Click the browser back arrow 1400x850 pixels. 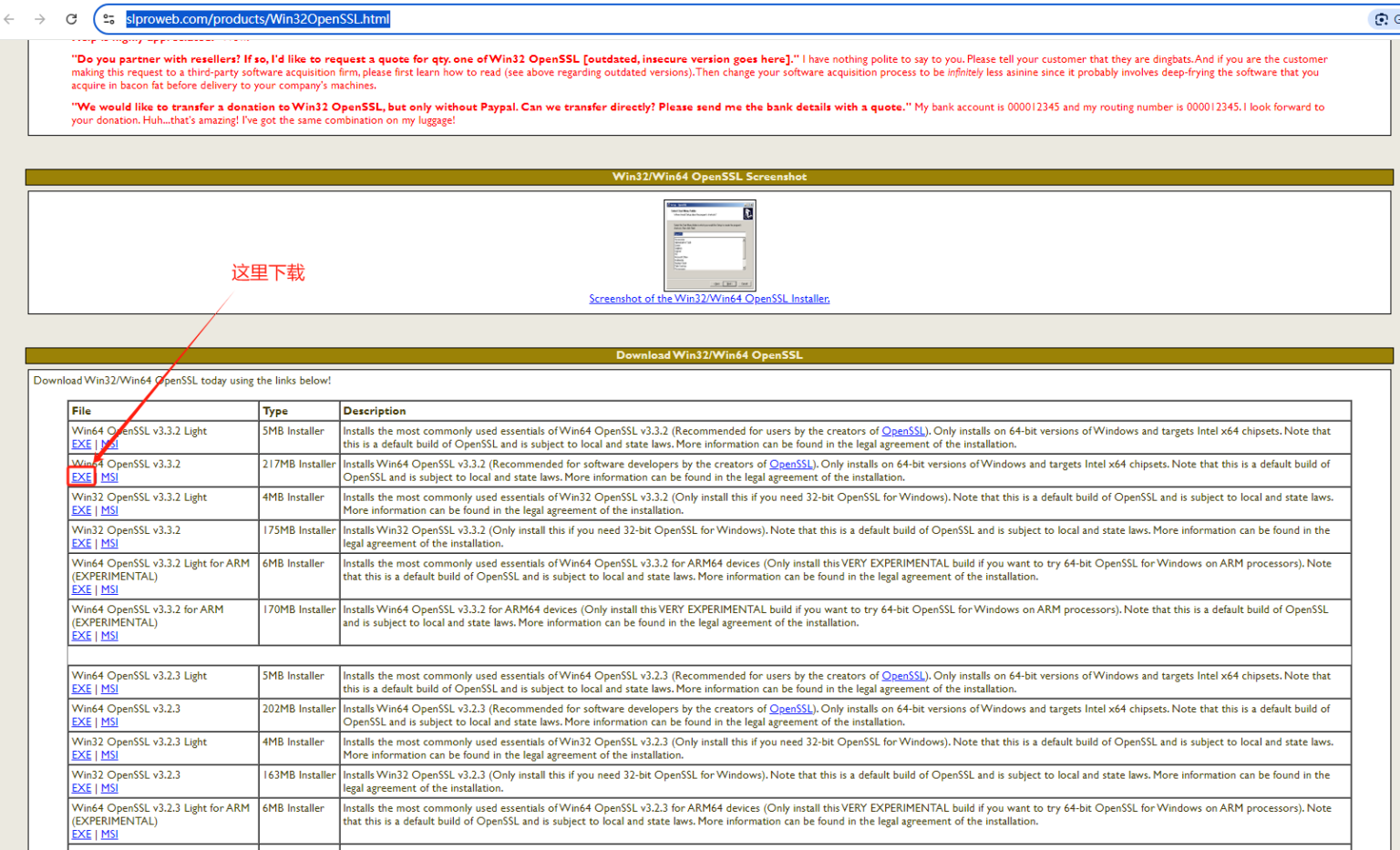[x=10, y=19]
